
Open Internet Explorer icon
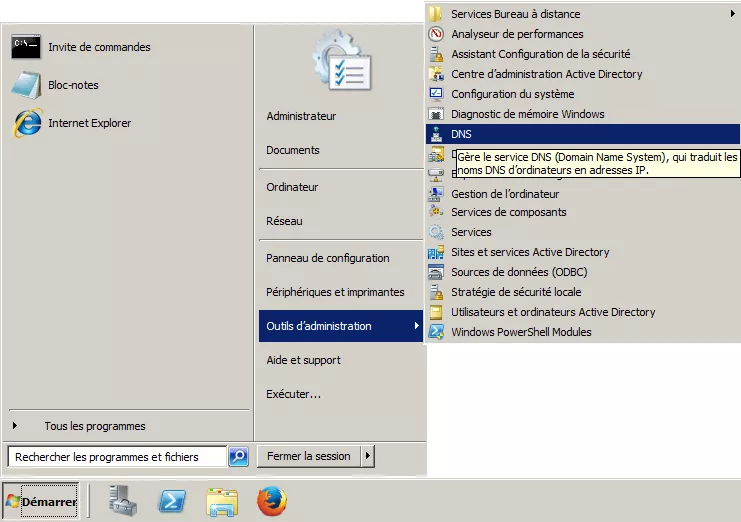click(x=27, y=123)
